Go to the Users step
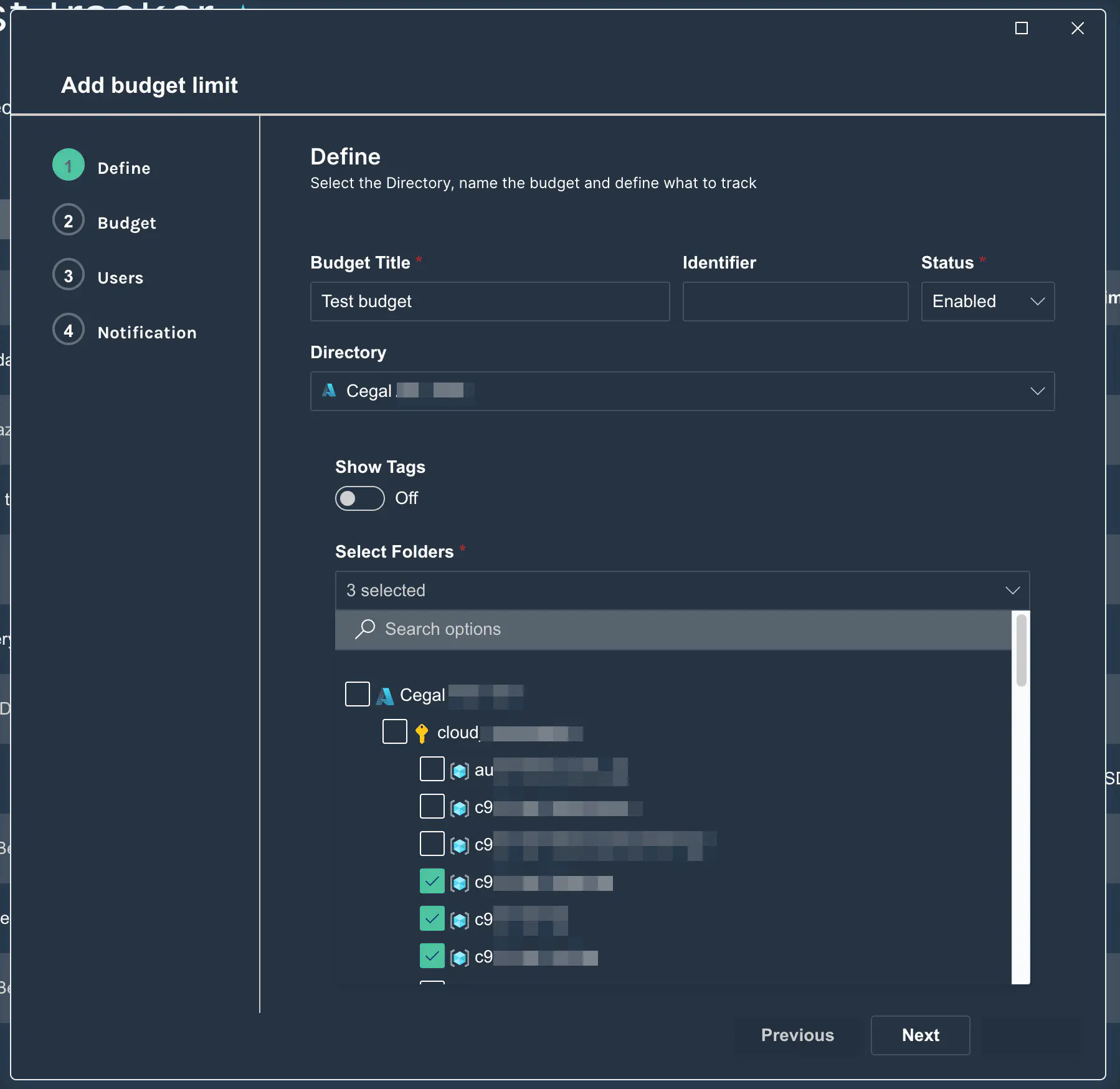This screenshot has width=1120, height=1089. pyautogui.click(x=120, y=278)
